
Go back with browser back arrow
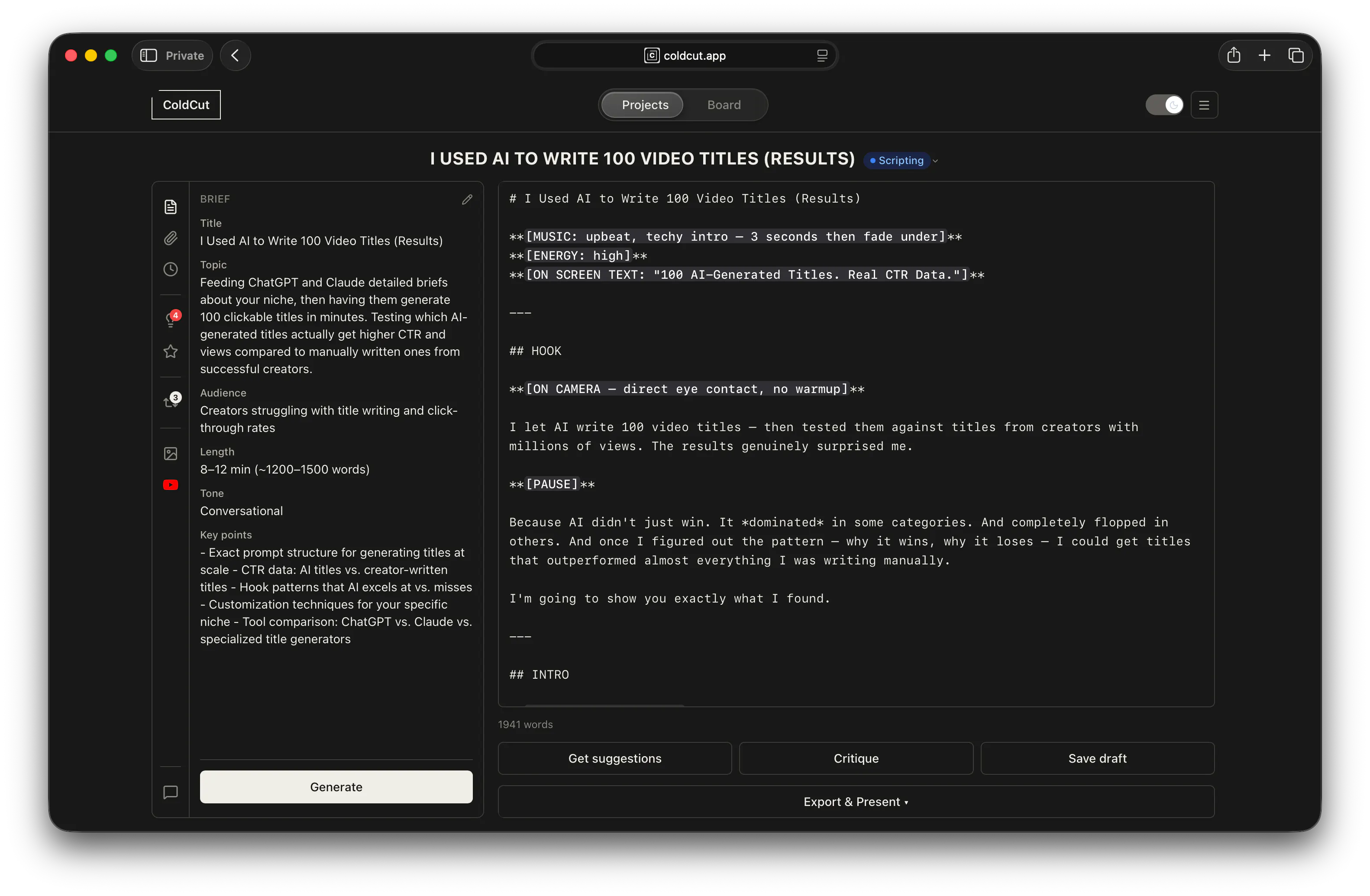[235, 55]
